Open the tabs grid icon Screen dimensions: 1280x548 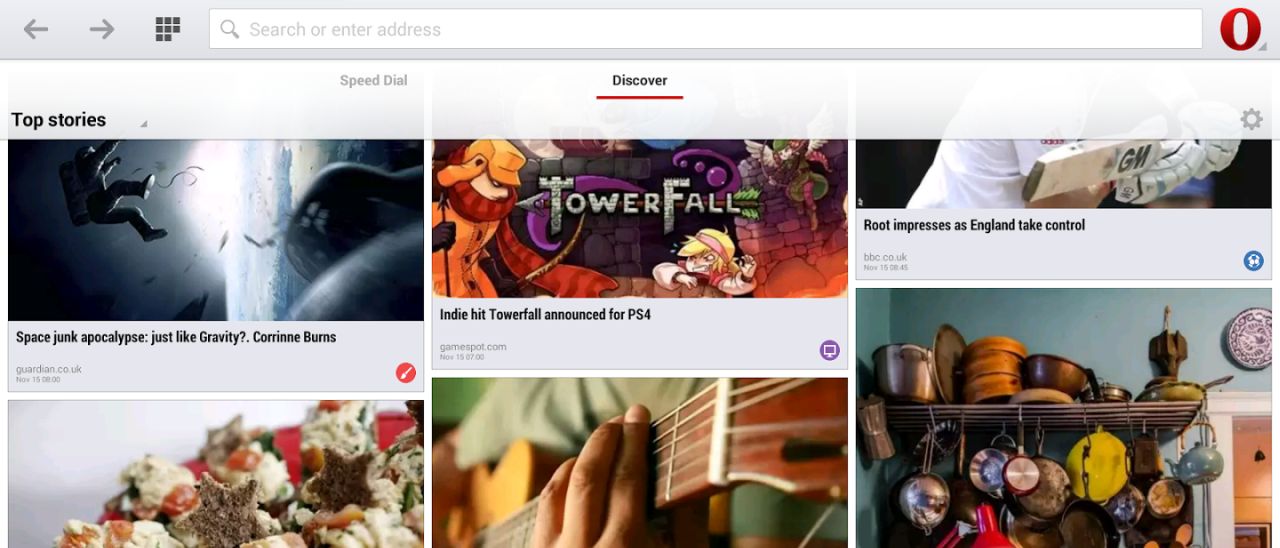coord(168,29)
